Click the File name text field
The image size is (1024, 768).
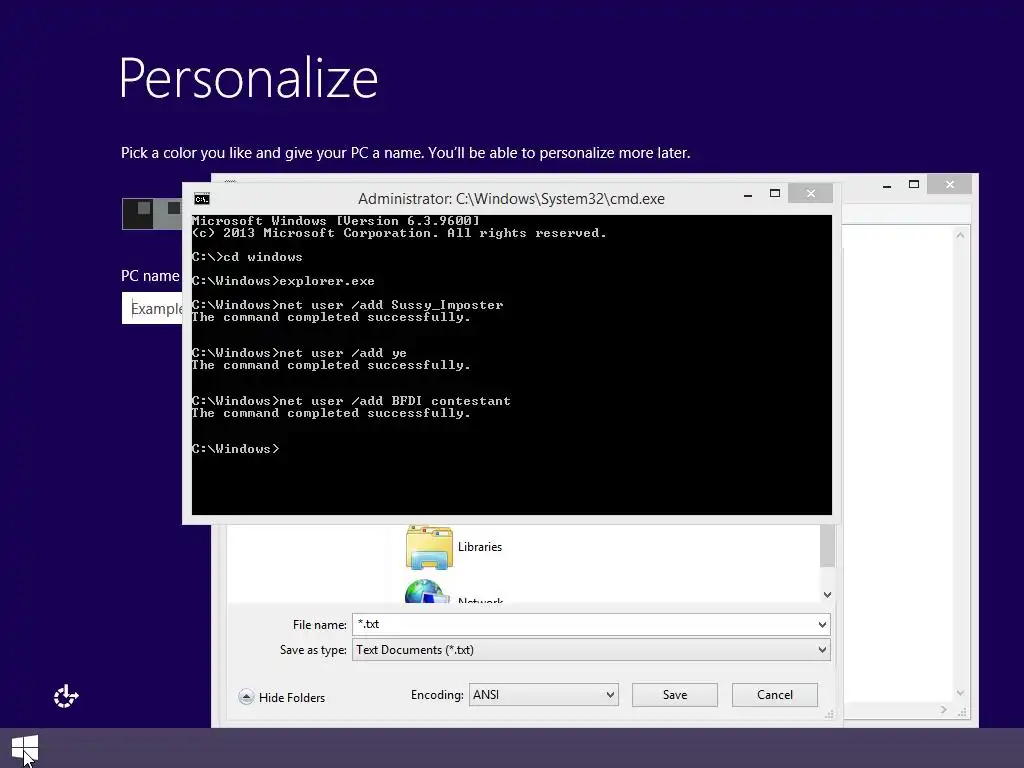point(583,624)
